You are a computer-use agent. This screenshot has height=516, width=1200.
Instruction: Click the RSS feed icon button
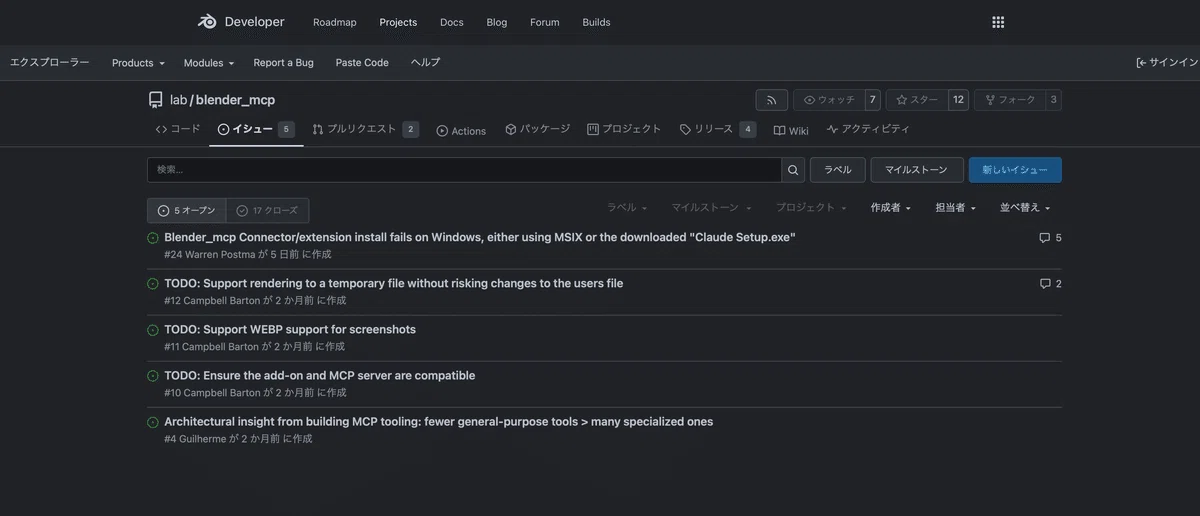(x=771, y=100)
